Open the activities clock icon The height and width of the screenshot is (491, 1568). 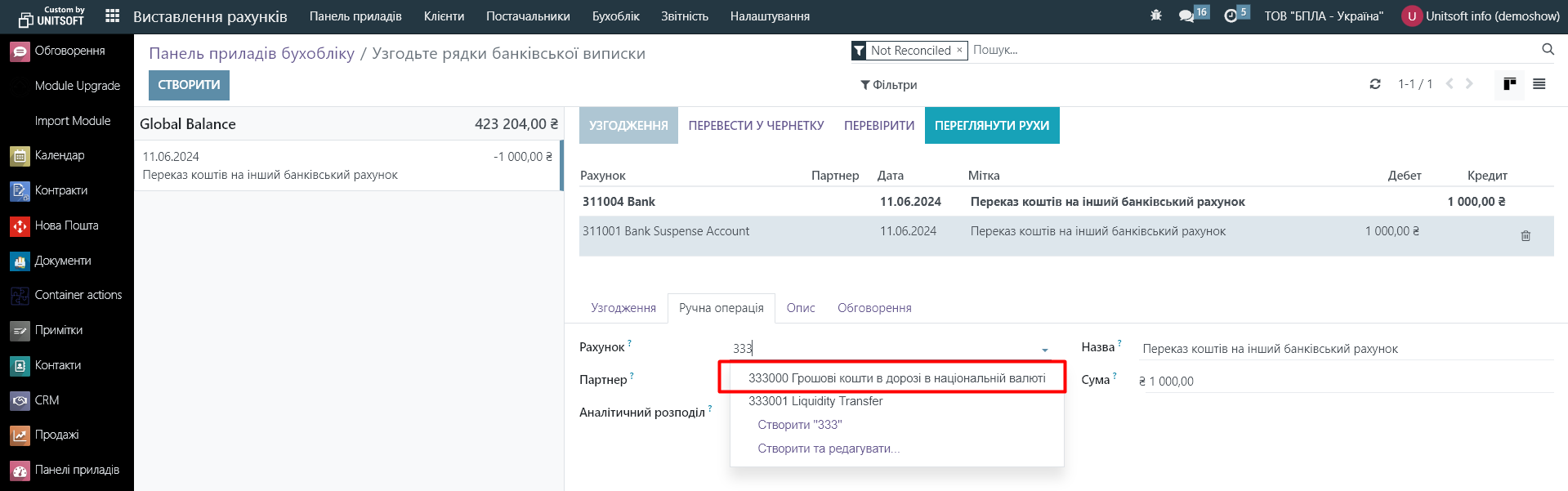coord(1231,16)
